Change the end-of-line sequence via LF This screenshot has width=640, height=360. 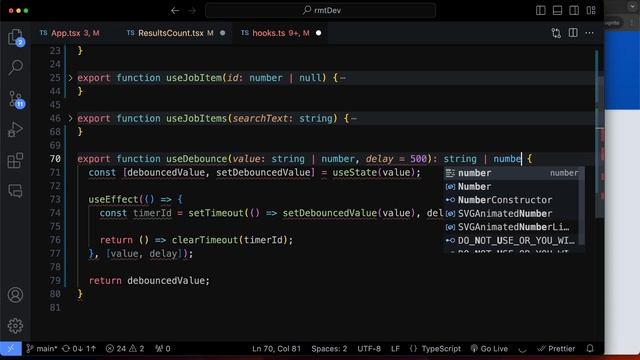[395, 349]
